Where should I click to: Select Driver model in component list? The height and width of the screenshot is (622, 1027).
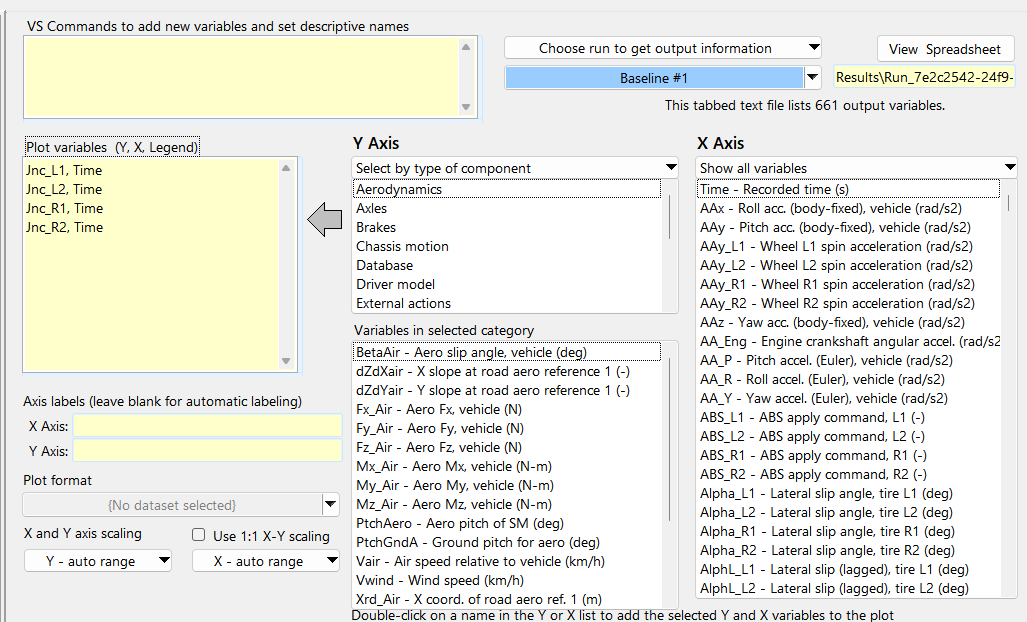tap(397, 284)
